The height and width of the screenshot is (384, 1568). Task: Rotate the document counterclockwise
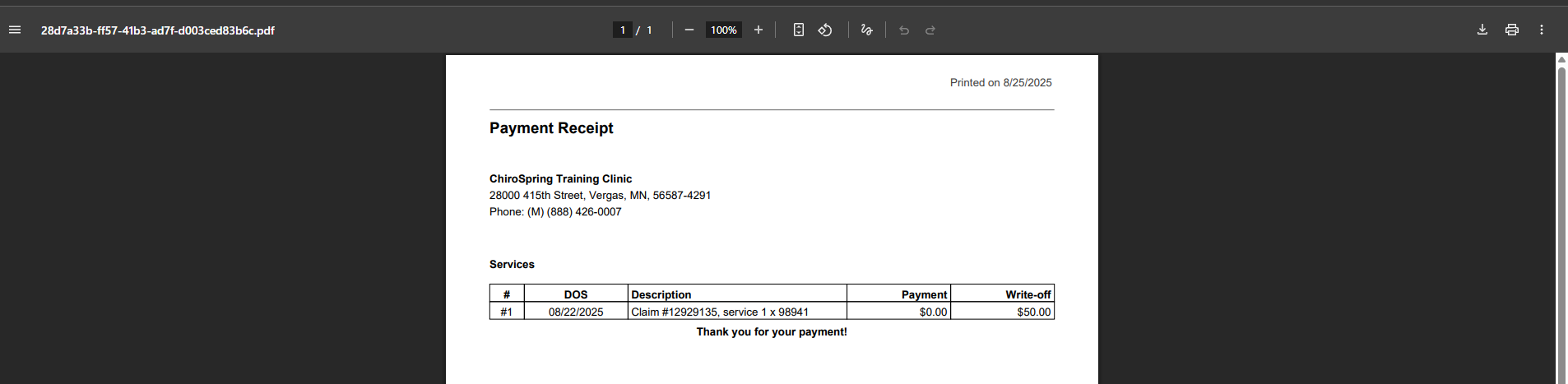click(825, 30)
